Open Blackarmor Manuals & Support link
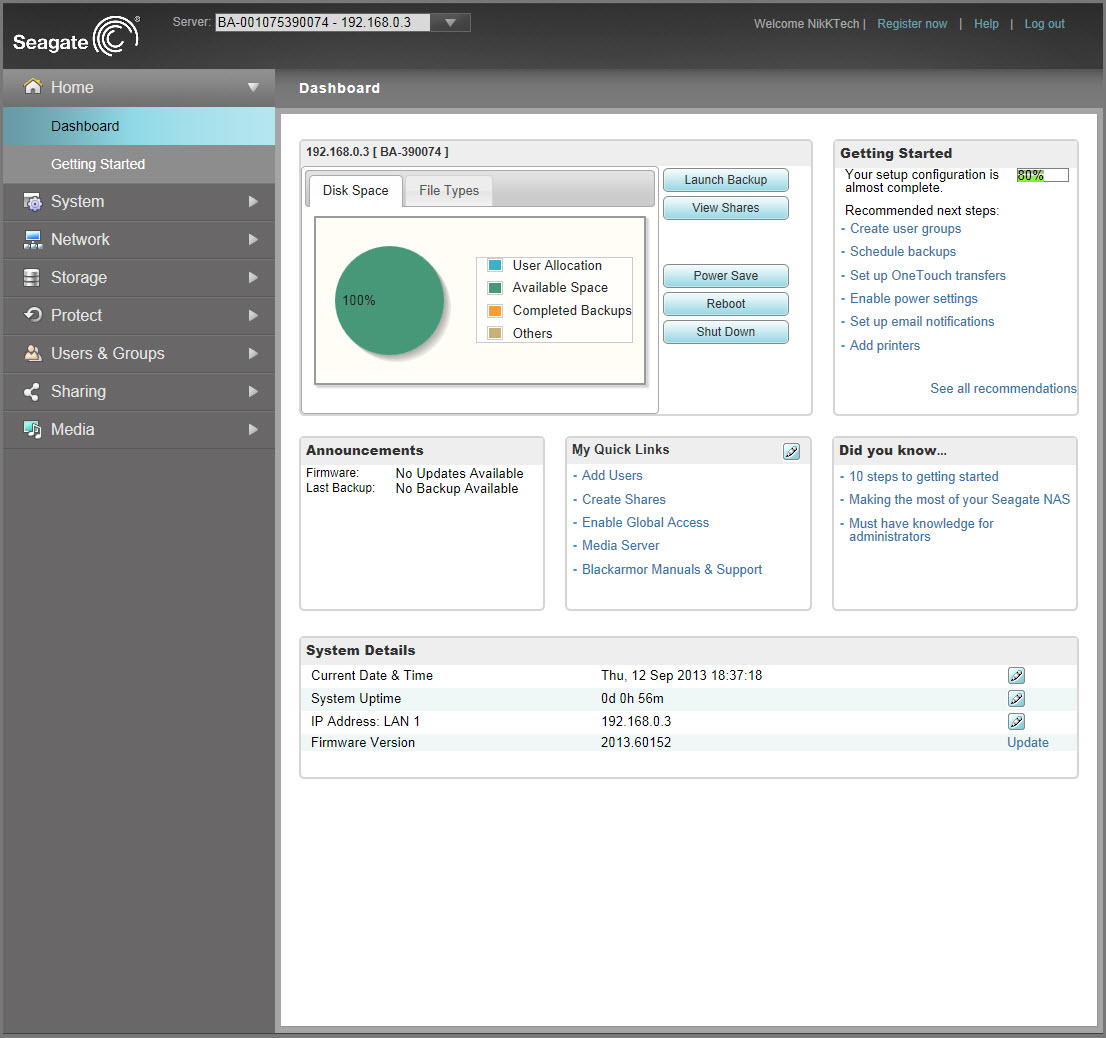 coord(672,570)
